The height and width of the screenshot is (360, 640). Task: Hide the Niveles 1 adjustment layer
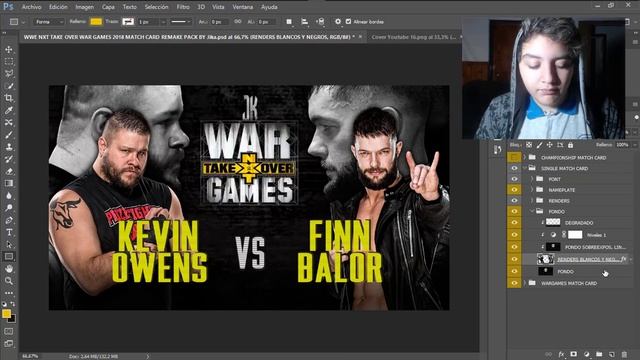pos(514,235)
